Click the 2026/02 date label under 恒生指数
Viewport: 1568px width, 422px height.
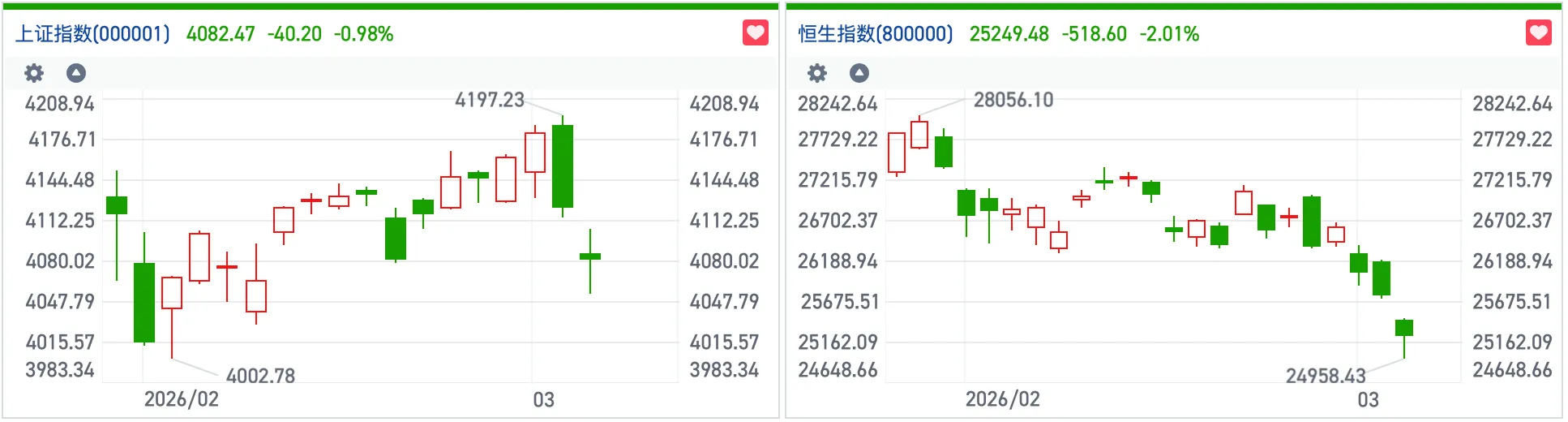pyautogui.click(x=1003, y=399)
